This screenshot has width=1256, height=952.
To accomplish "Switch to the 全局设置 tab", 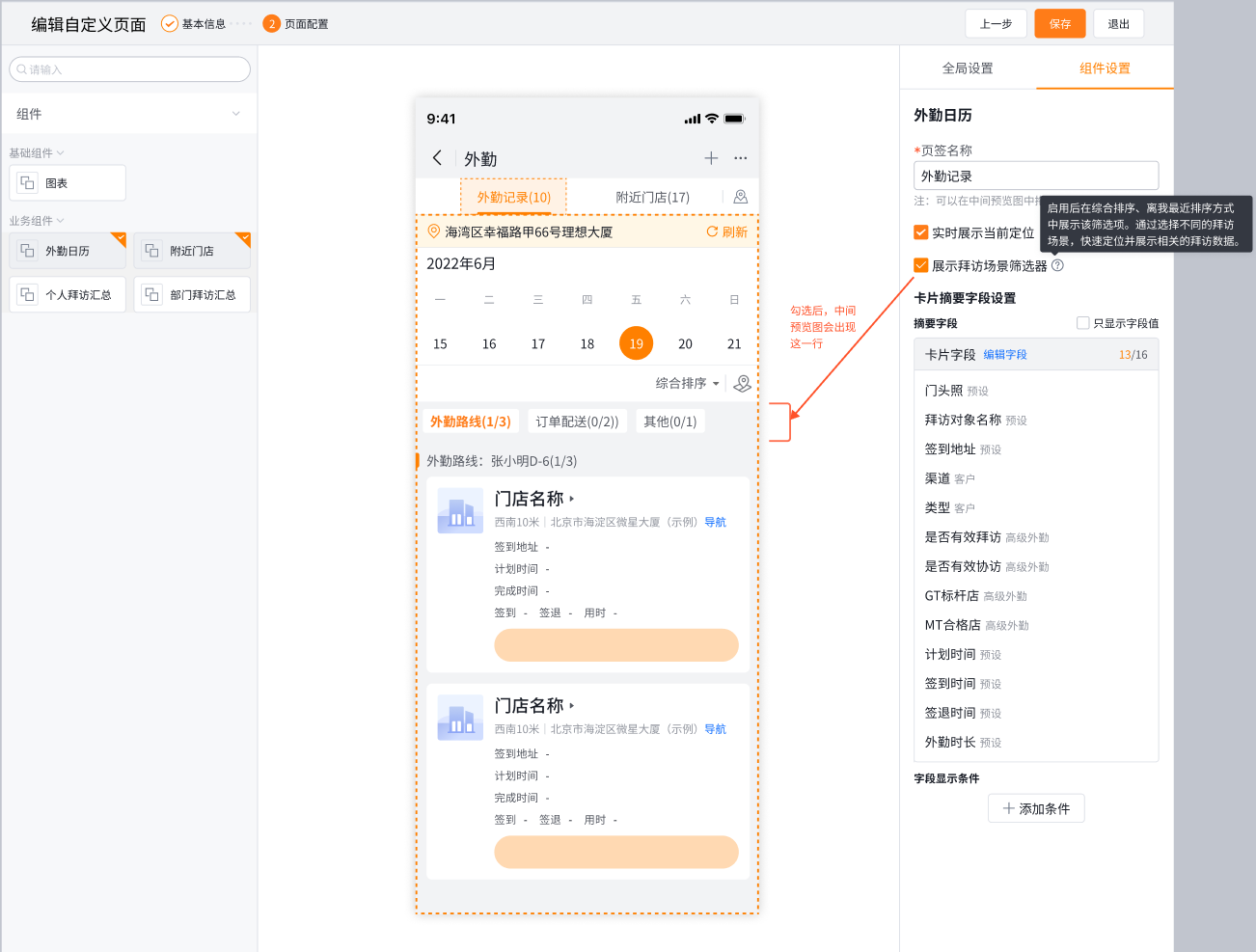I will point(968,68).
